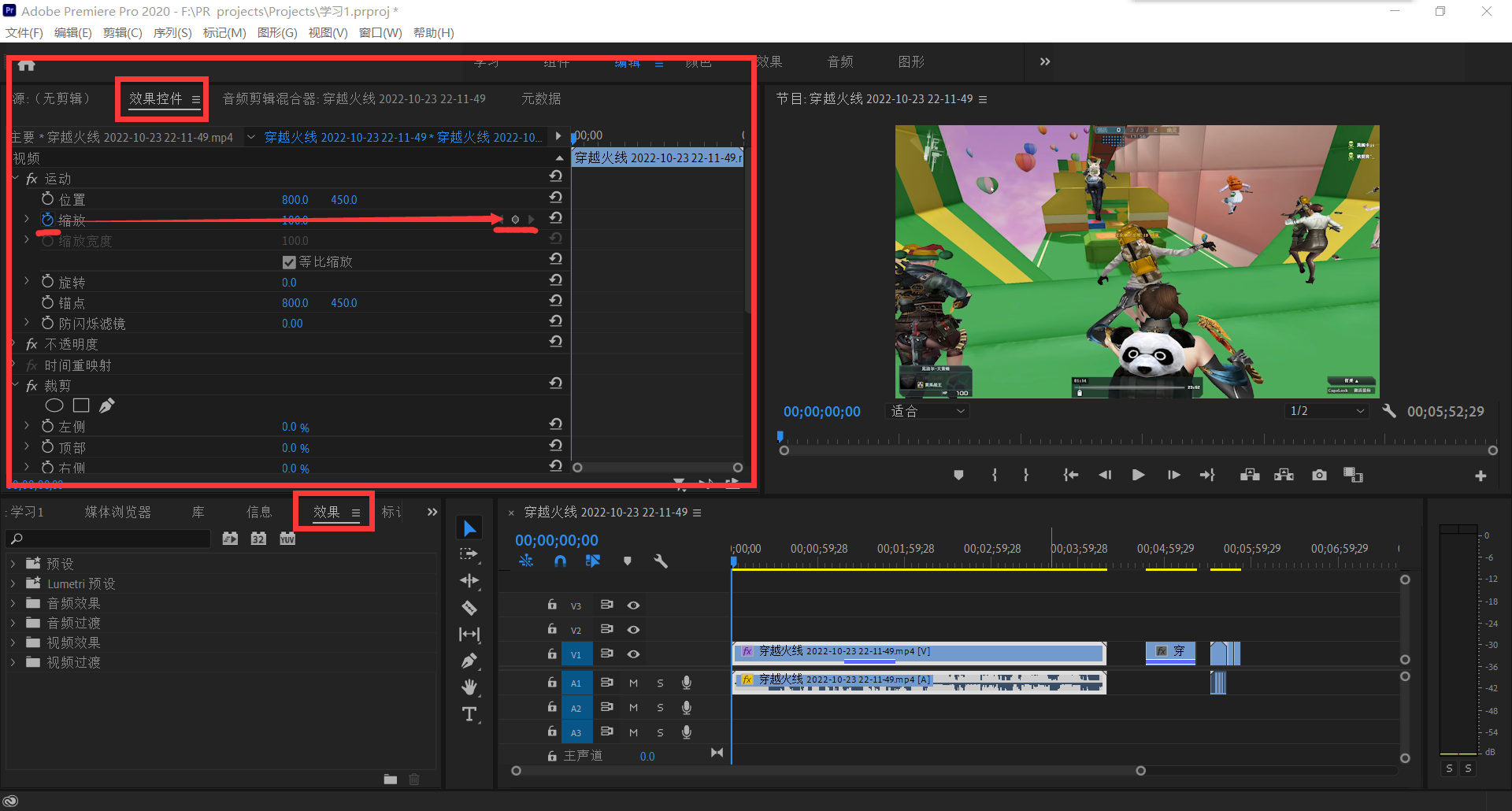
Task: Open program monitor button editor plus
Action: (x=1480, y=476)
